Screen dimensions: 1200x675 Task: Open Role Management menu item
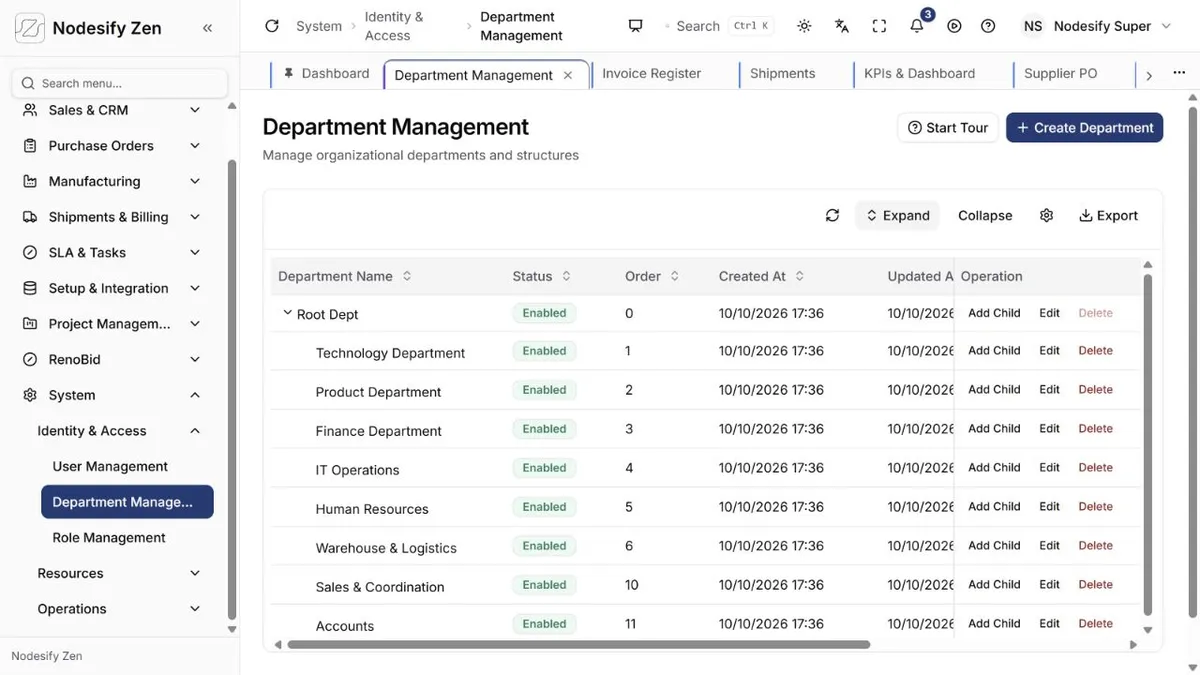coord(109,538)
